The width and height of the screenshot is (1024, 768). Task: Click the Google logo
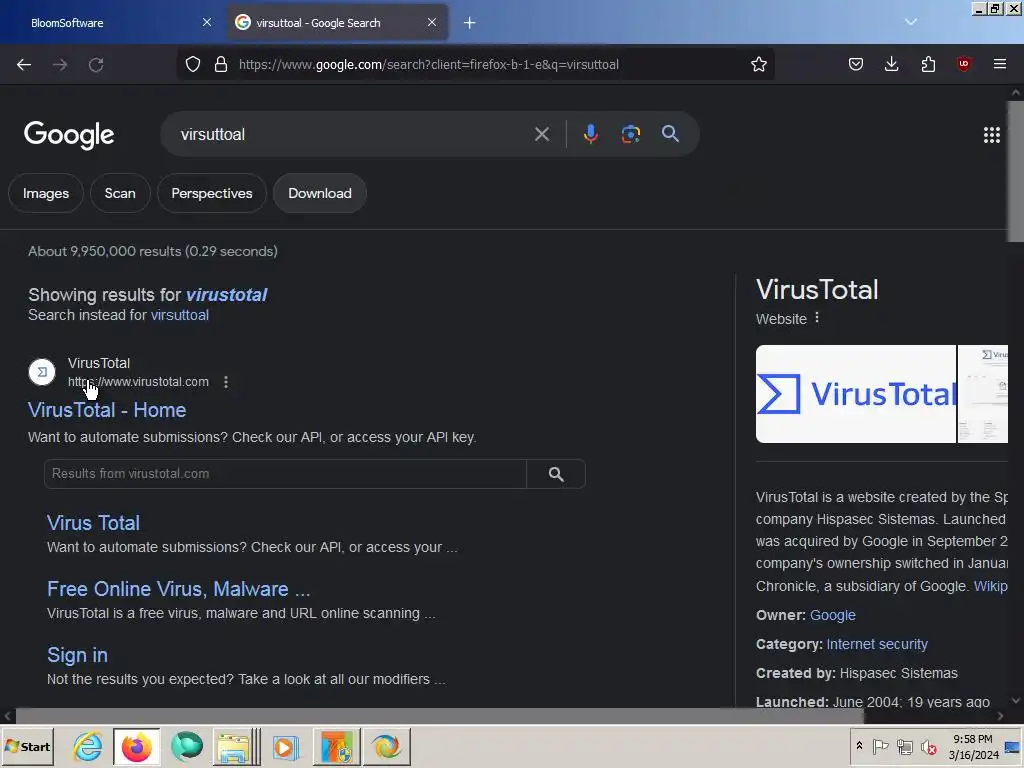[x=69, y=135]
